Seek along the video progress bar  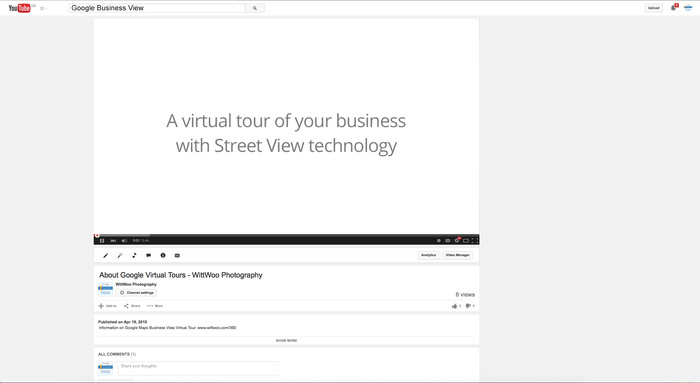pyautogui.click(x=286, y=235)
